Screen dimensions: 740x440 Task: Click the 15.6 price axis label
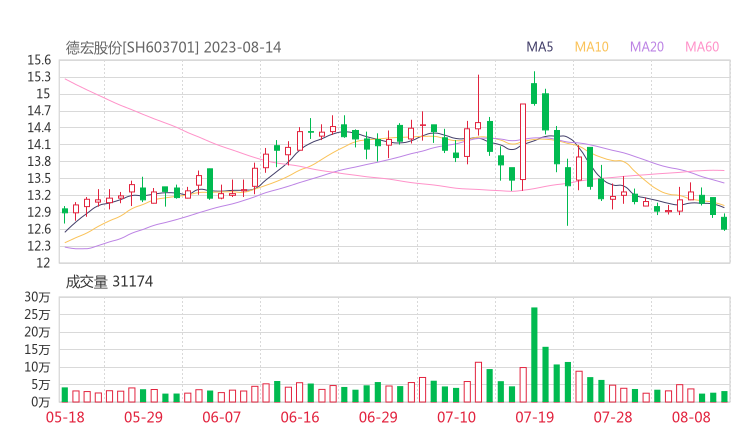pyautogui.click(x=39, y=60)
